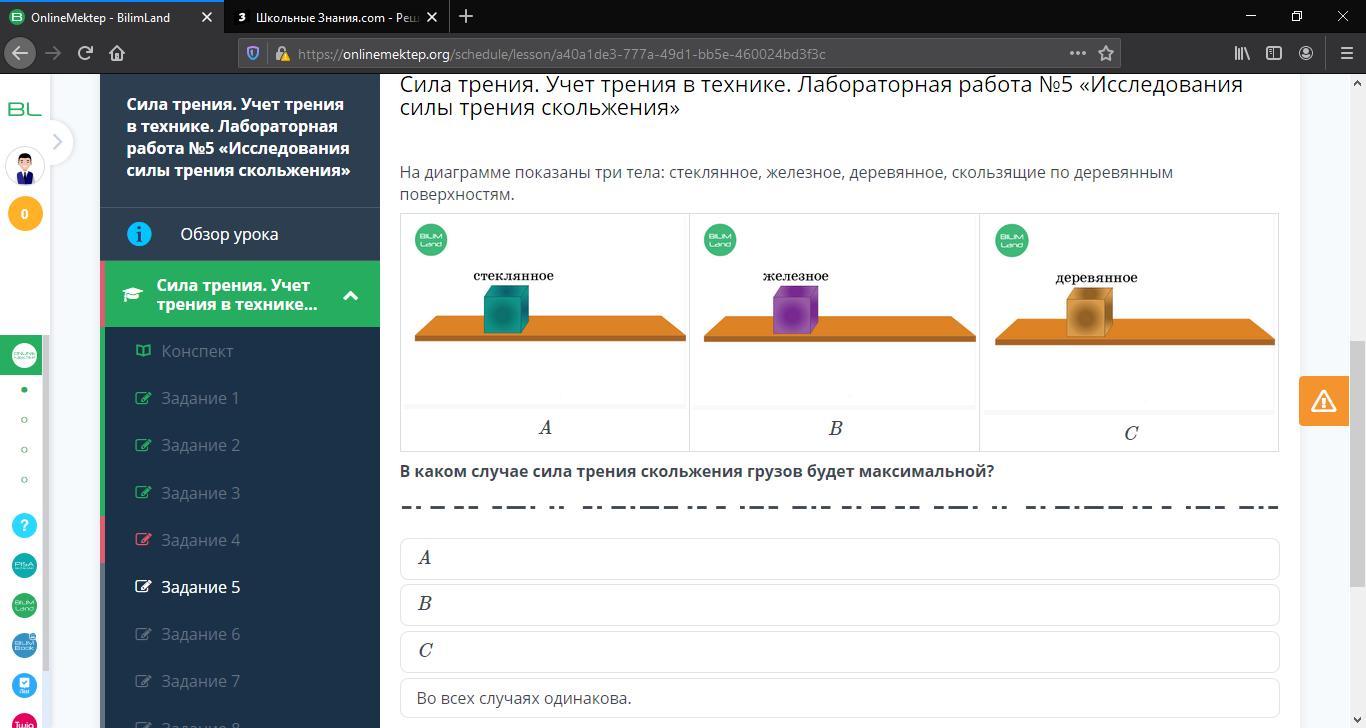Click the BL logo icon
Image resolution: width=1366 pixels, height=728 pixels.
tap(24, 109)
